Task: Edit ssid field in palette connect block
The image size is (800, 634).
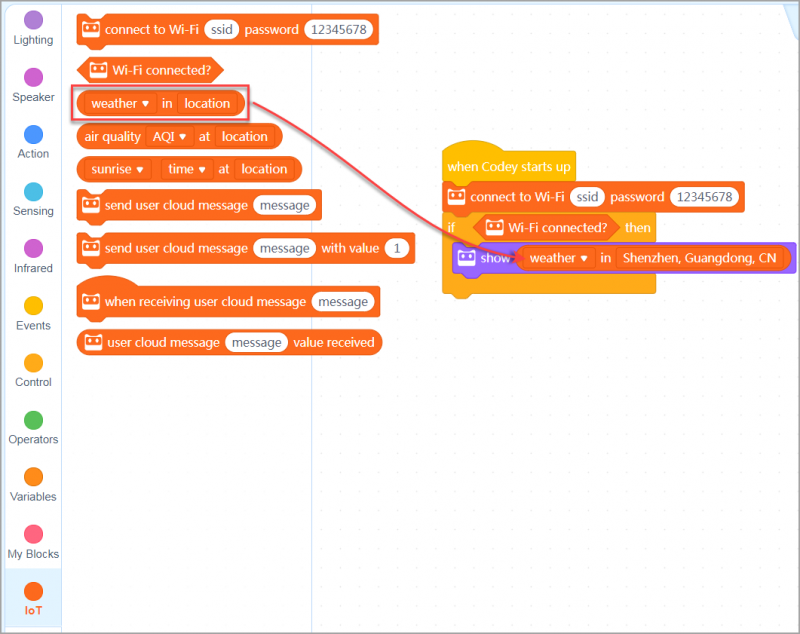Action: [221, 30]
